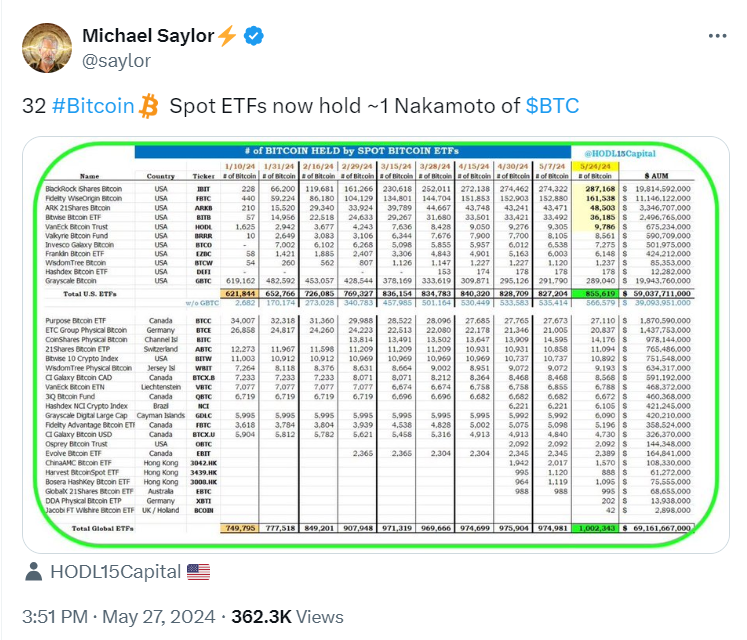Open the $BTC cashtag link
The height and width of the screenshot is (640, 747).
552,106
